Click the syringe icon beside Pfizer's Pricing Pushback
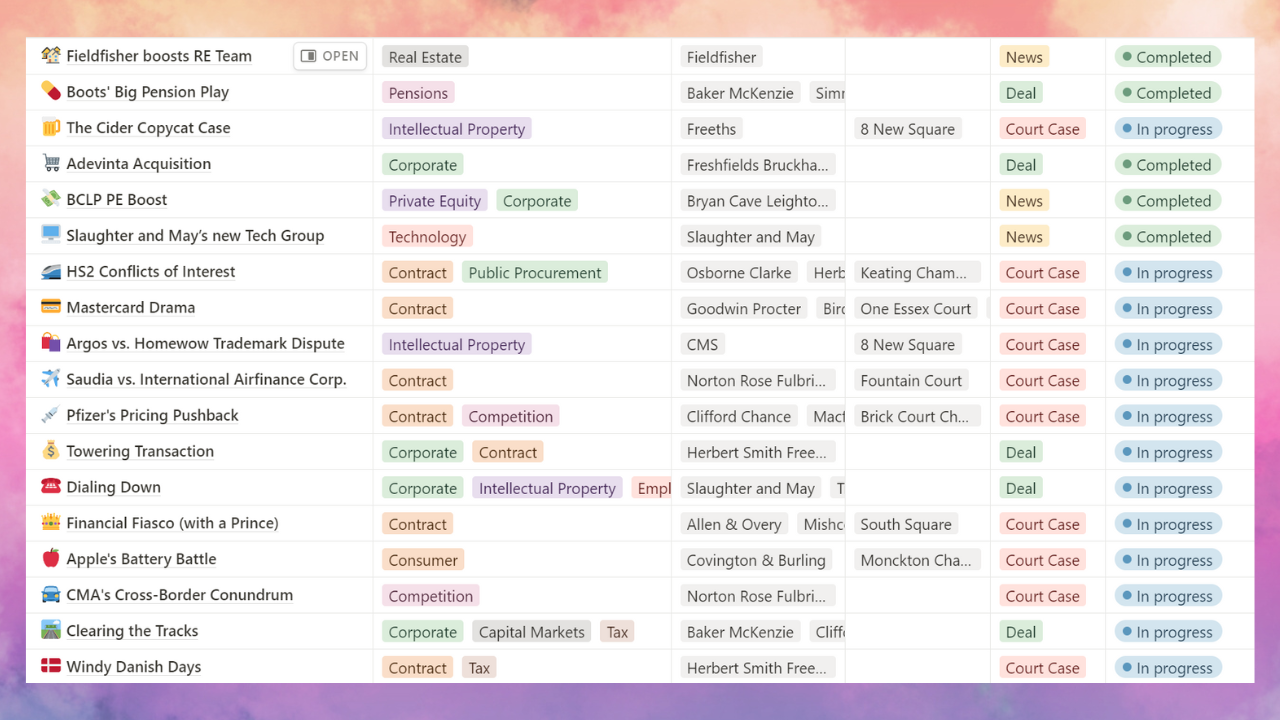1280x720 pixels. 51,416
